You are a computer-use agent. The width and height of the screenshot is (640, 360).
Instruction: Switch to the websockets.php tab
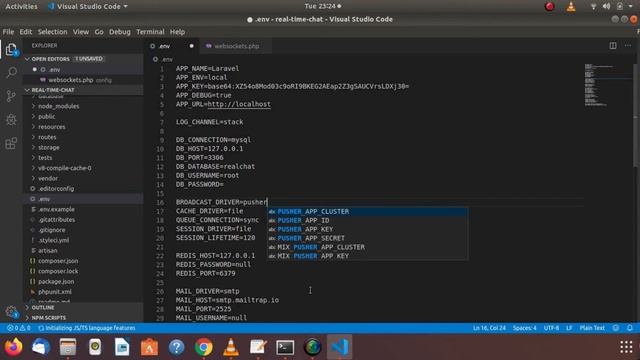(236, 46)
